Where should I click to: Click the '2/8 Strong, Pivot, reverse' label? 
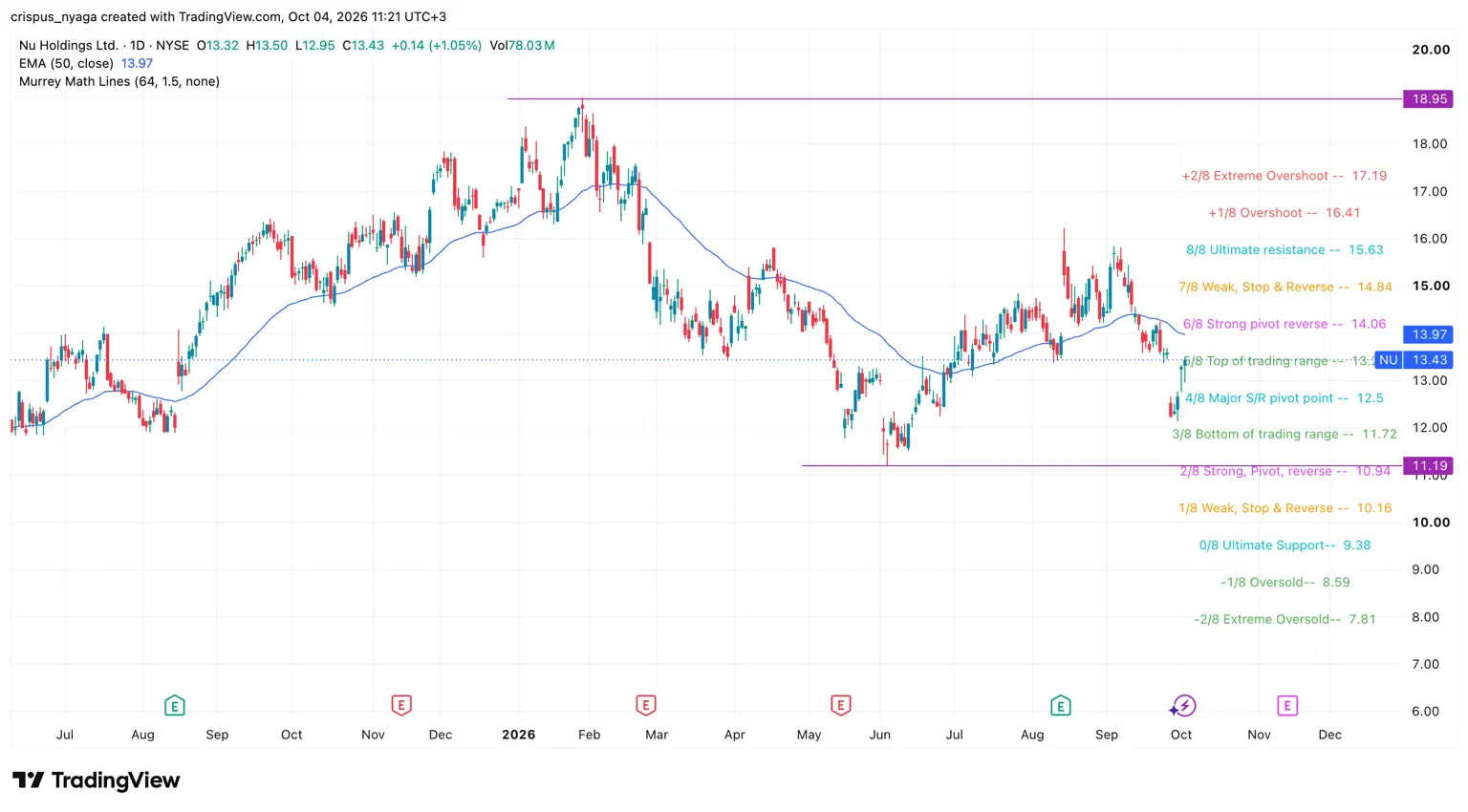pyautogui.click(x=1284, y=471)
